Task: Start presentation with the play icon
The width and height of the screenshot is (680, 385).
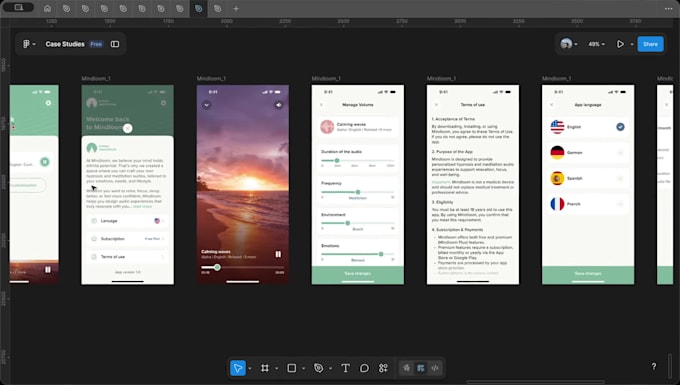Action: (620, 44)
